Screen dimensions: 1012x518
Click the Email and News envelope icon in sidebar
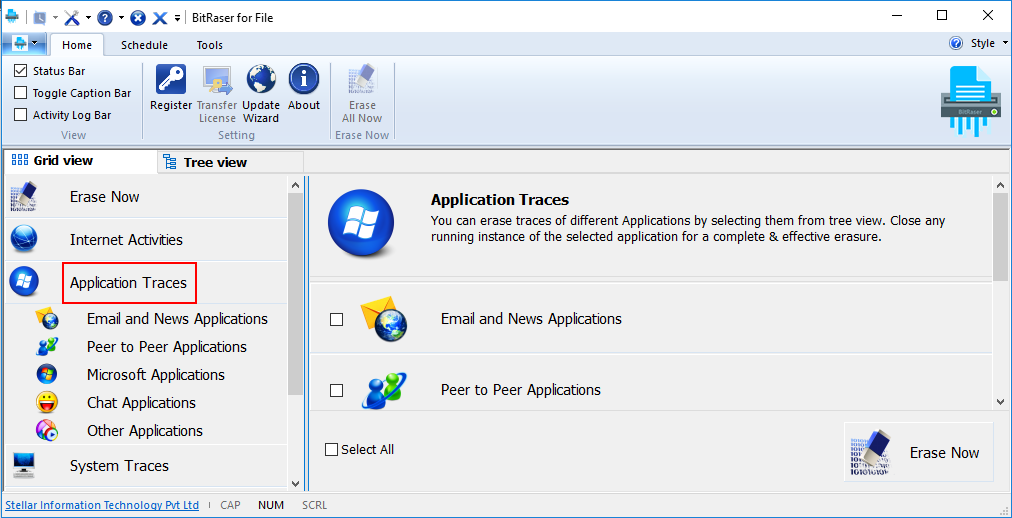click(x=47, y=318)
